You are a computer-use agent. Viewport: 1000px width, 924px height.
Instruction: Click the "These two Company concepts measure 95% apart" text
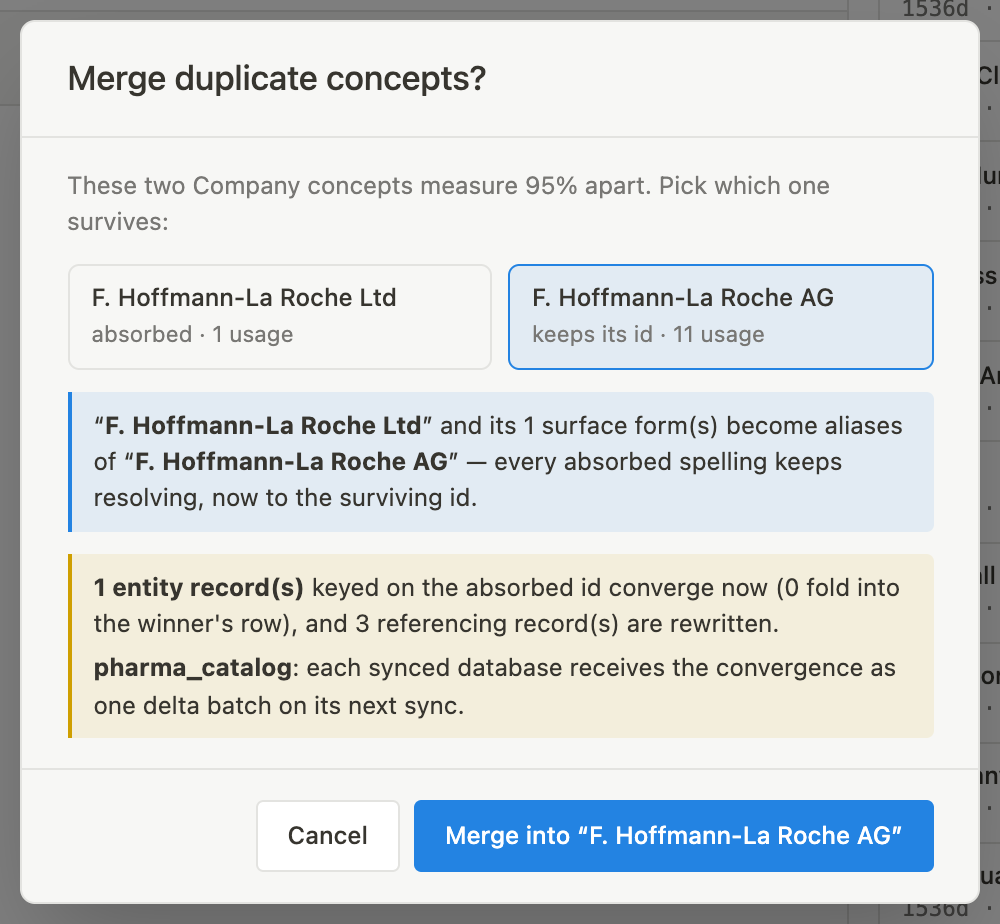448,203
